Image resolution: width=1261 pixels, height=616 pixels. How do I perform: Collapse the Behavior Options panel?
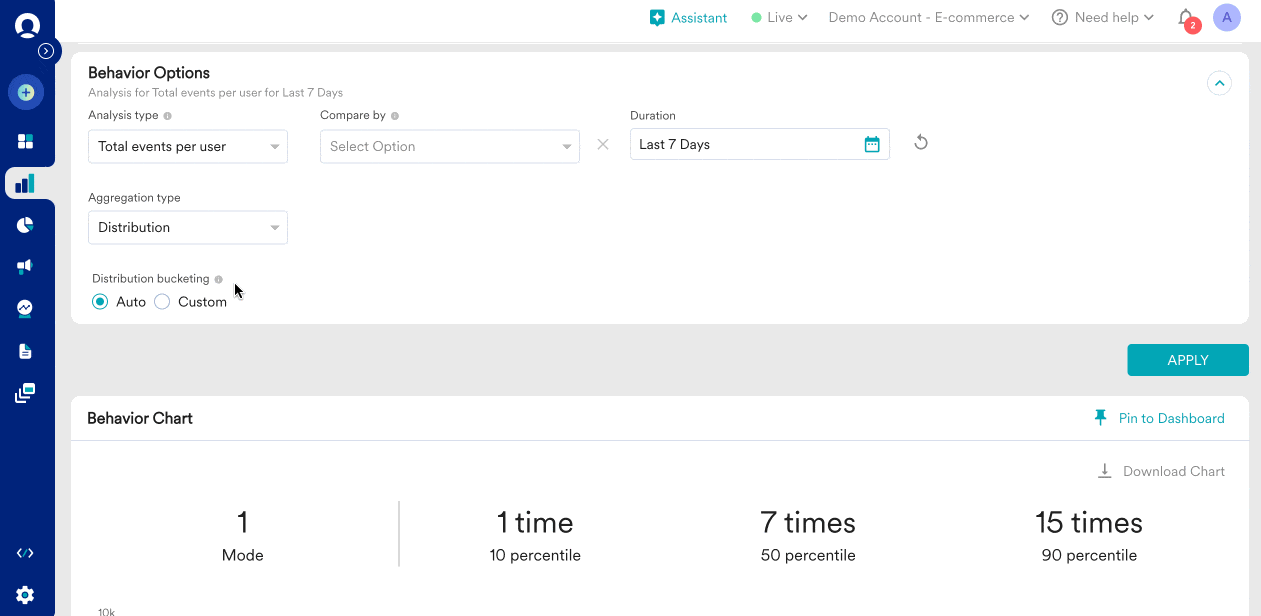(1219, 83)
